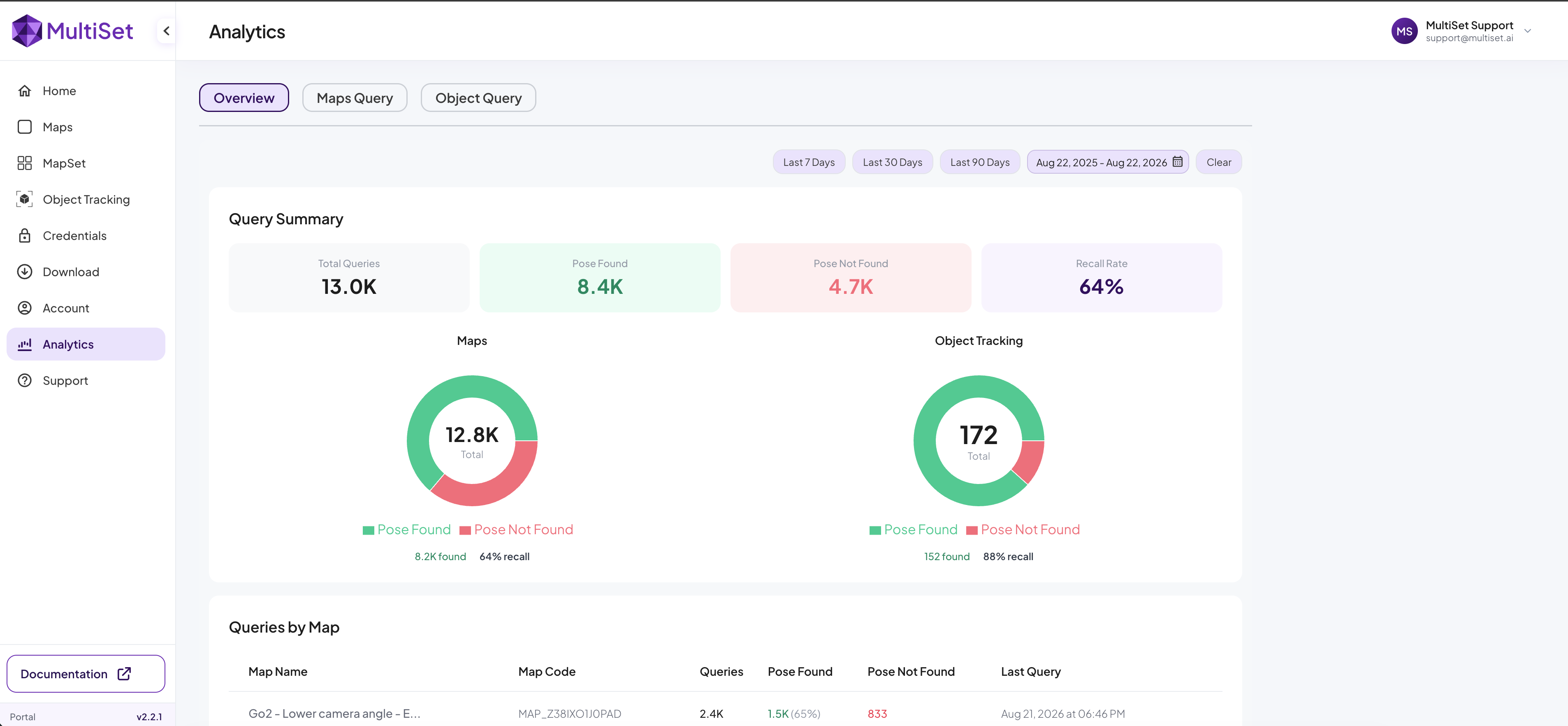Screen dimensions: 1568x726
Task: Click the Object Tracking donut red segment
Action: click(x=1030, y=461)
